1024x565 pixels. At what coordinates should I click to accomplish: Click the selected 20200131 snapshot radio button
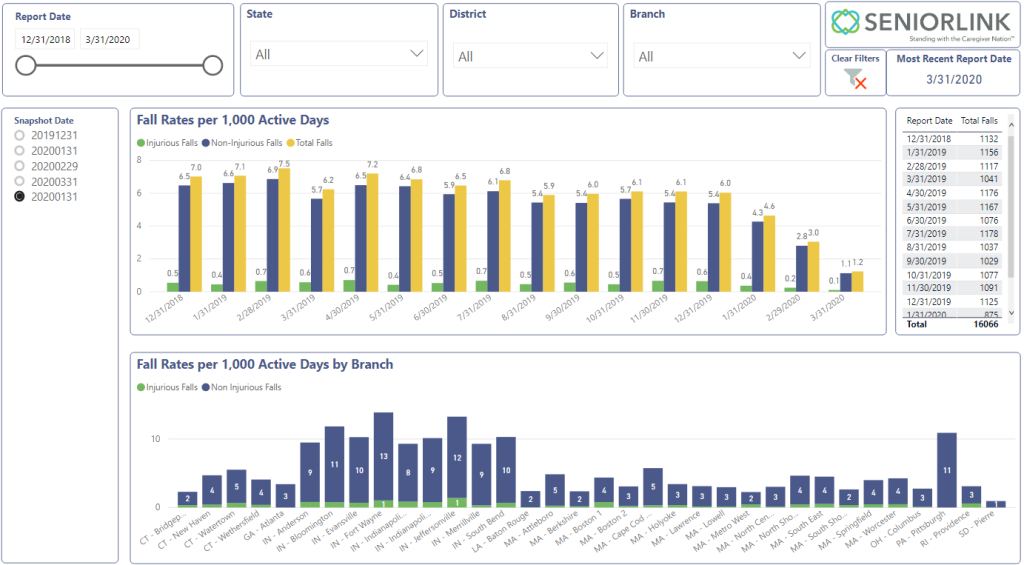(20, 197)
